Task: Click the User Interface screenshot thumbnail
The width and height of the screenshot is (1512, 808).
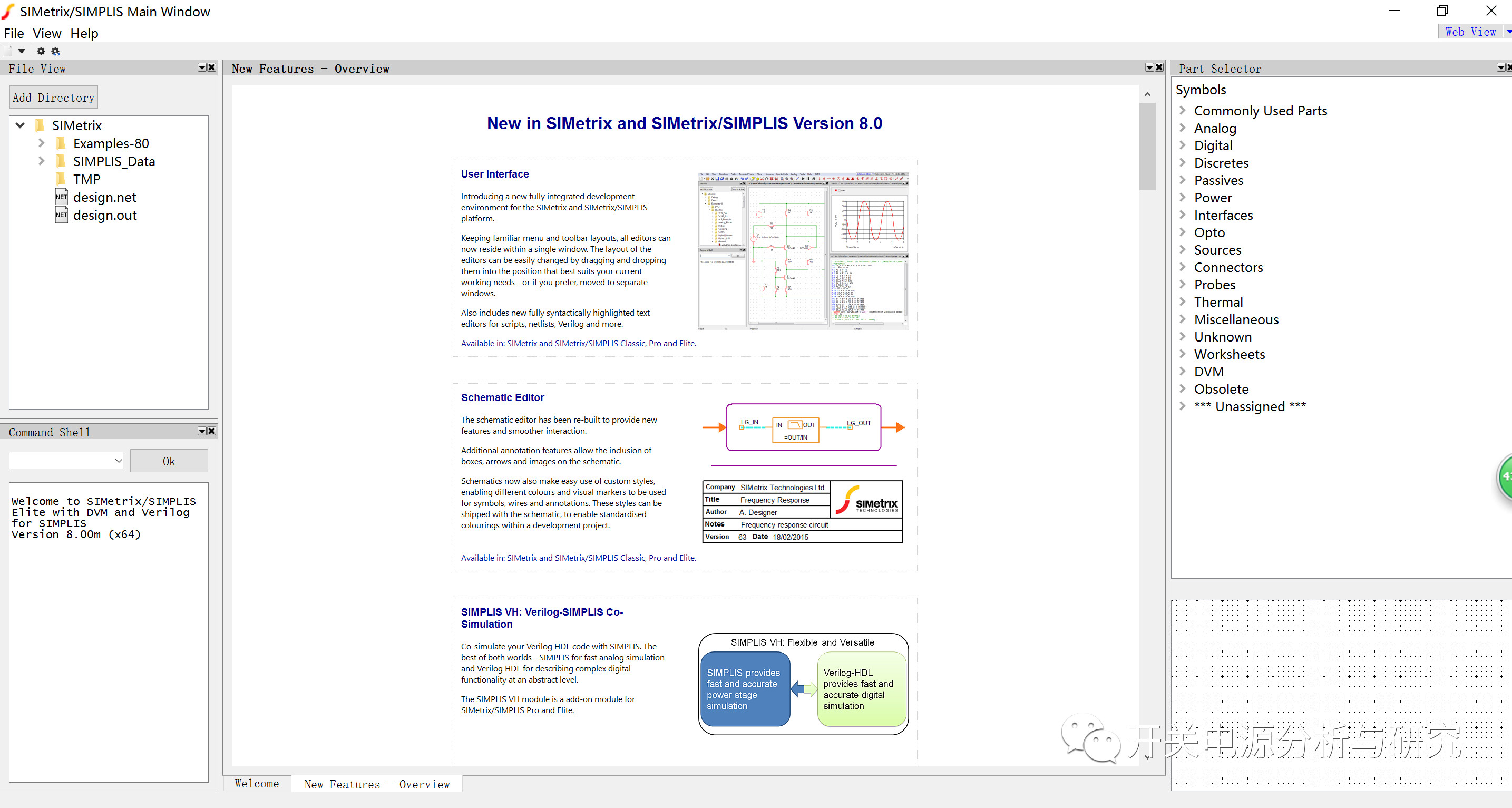Action: coord(803,251)
